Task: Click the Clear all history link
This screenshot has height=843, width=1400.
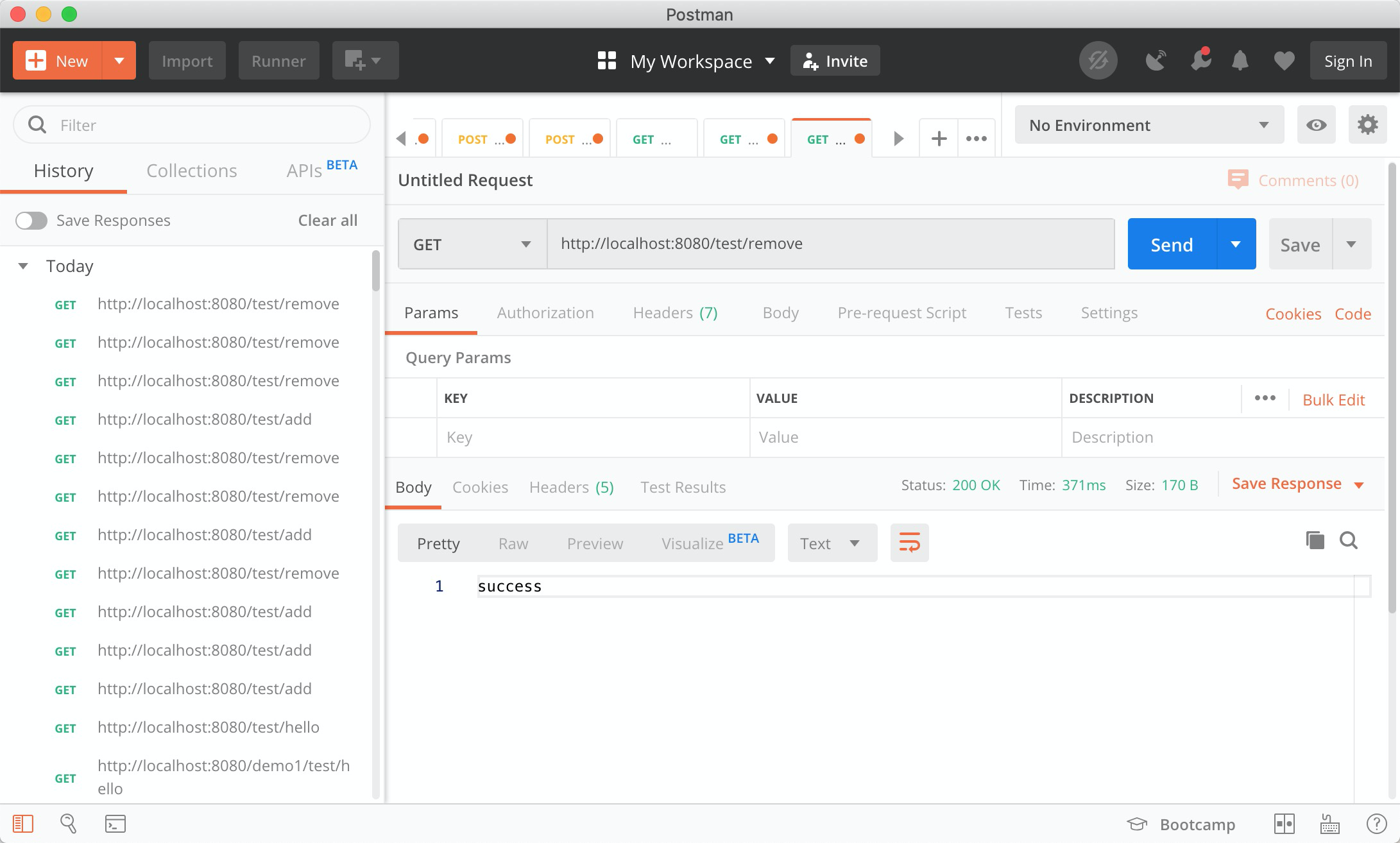Action: [327, 221]
